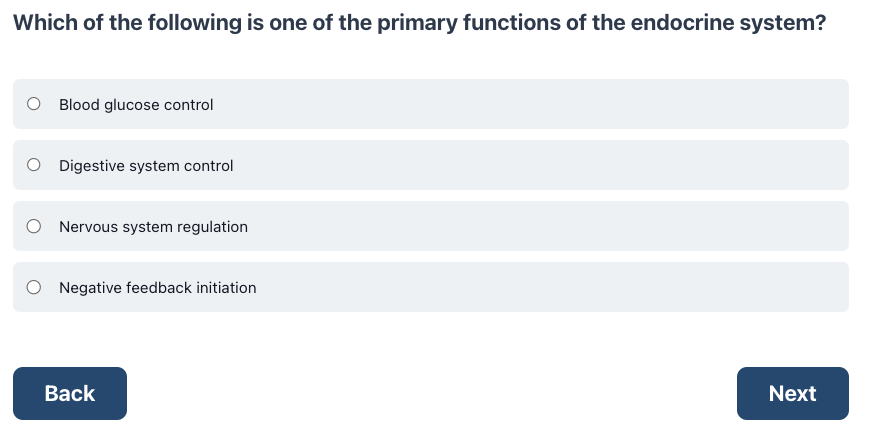Choose the Nervous system regulation radio button

[x=34, y=226]
